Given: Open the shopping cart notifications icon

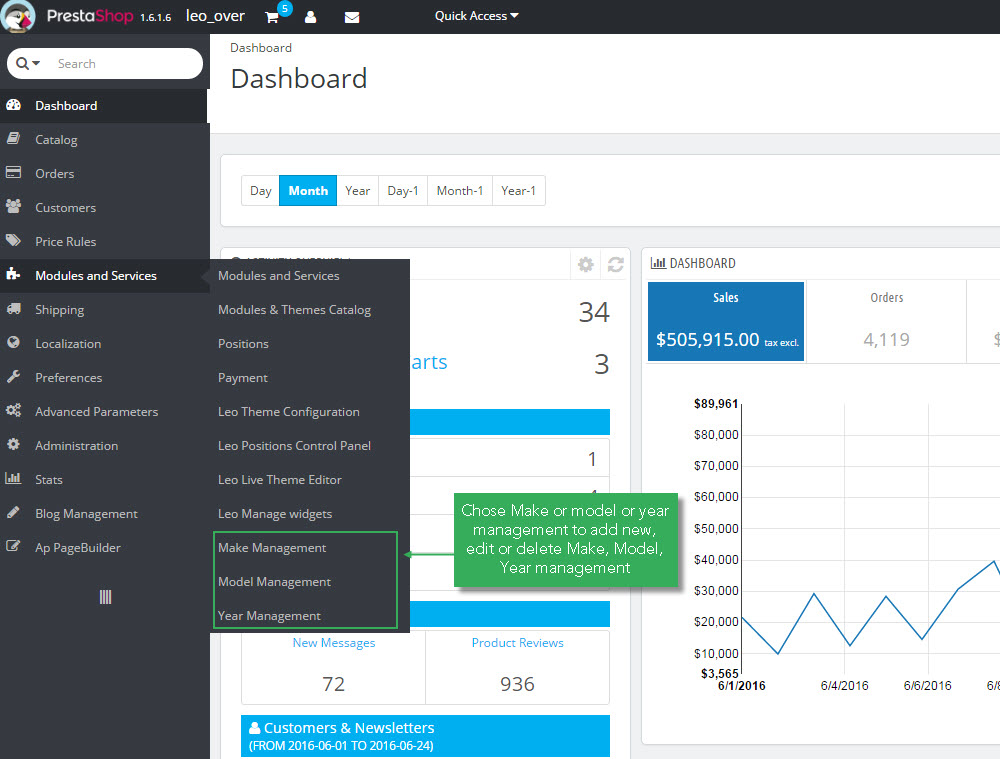Looking at the screenshot, I should pos(272,17).
